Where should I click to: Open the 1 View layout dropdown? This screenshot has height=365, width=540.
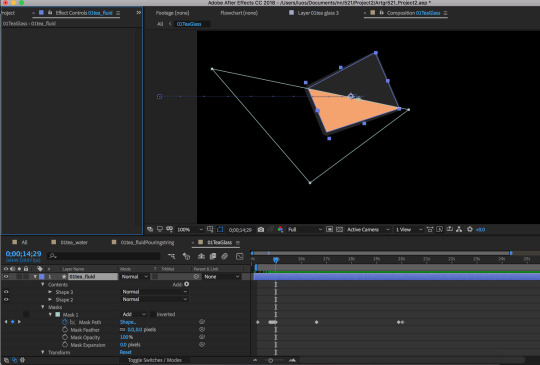(408, 229)
